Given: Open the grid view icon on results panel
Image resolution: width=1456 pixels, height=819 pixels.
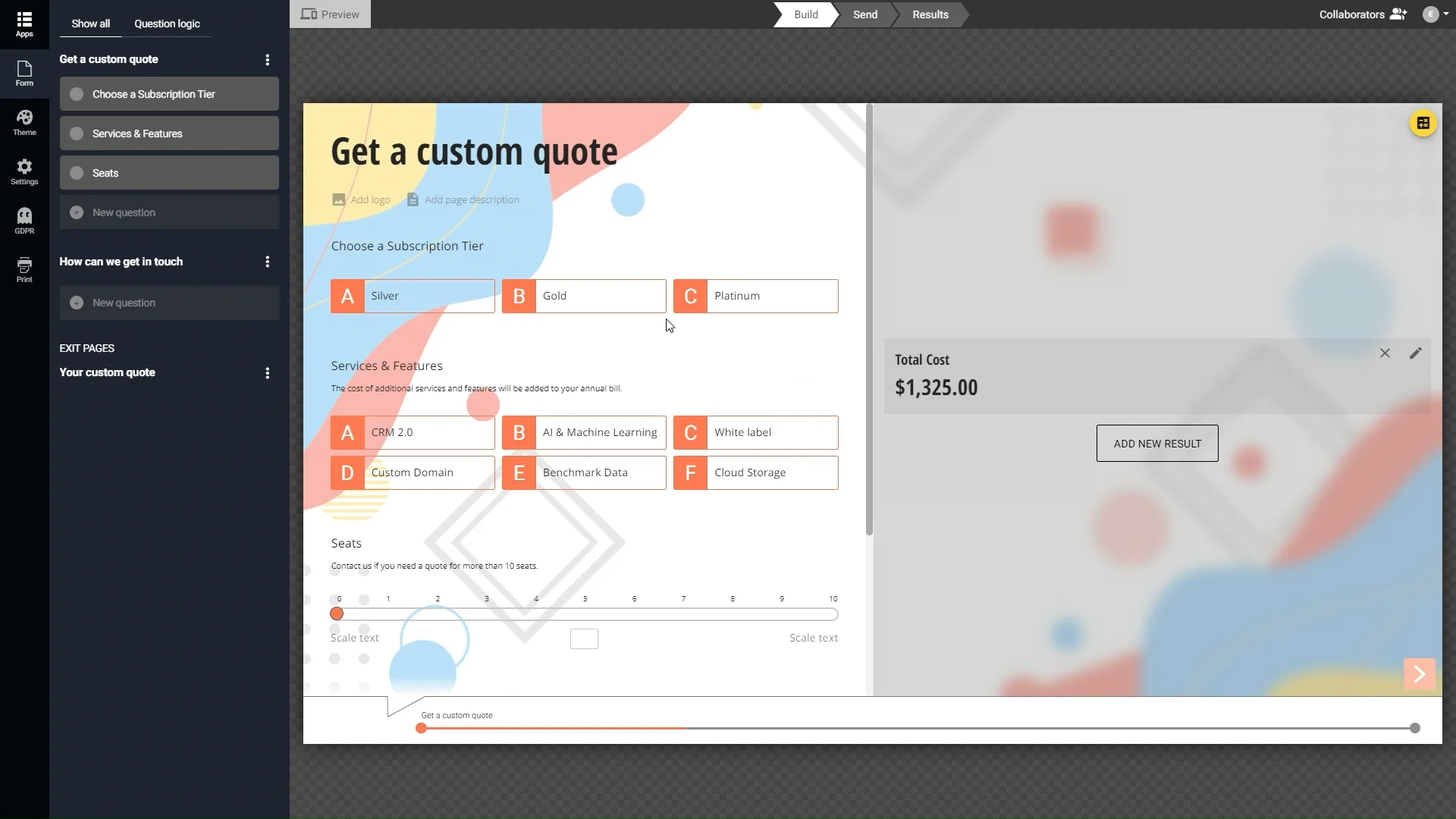Looking at the screenshot, I should click(1423, 123).
